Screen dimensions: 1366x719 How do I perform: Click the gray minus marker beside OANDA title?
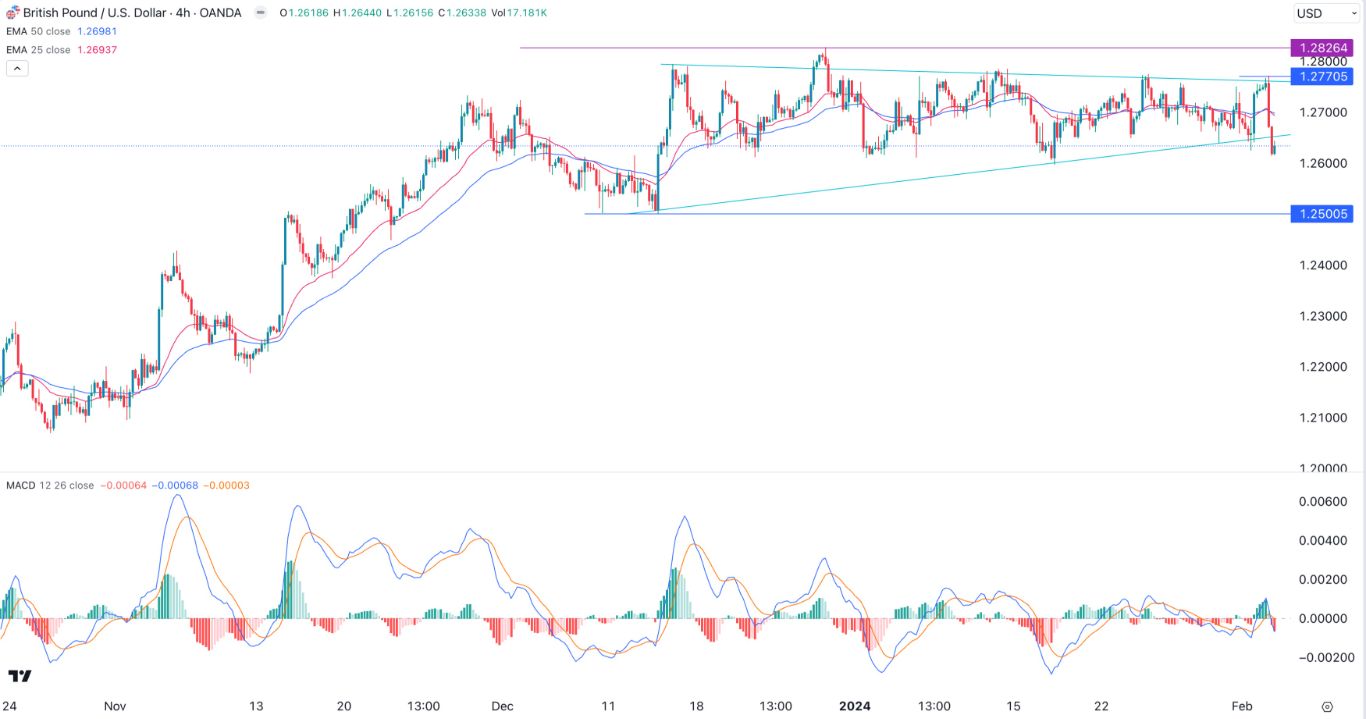[x=260, y=12]
